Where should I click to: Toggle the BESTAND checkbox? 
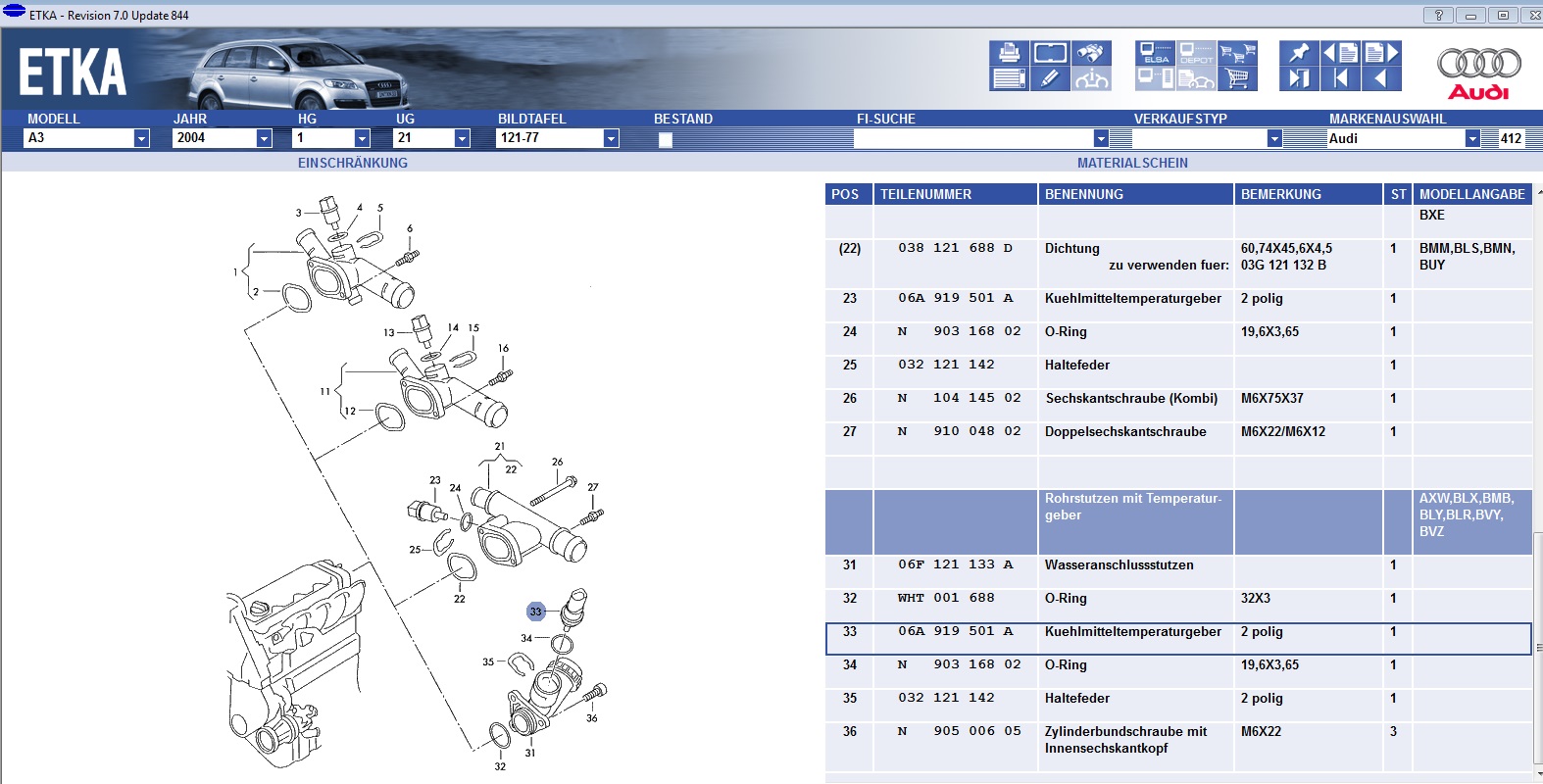pos(666,139)
